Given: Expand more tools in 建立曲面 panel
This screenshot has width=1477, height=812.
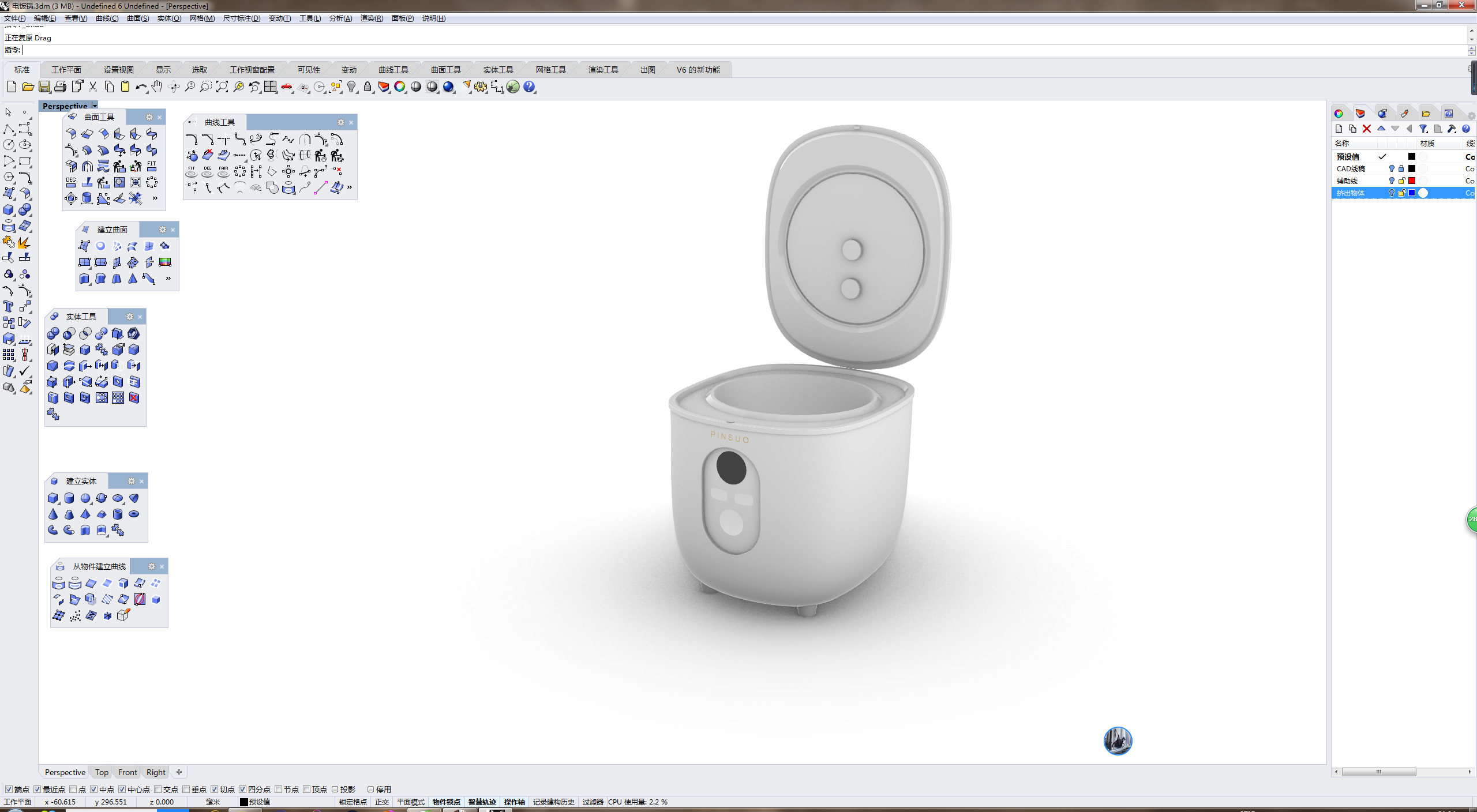Looking at the screenshot, I should [168, 279].
